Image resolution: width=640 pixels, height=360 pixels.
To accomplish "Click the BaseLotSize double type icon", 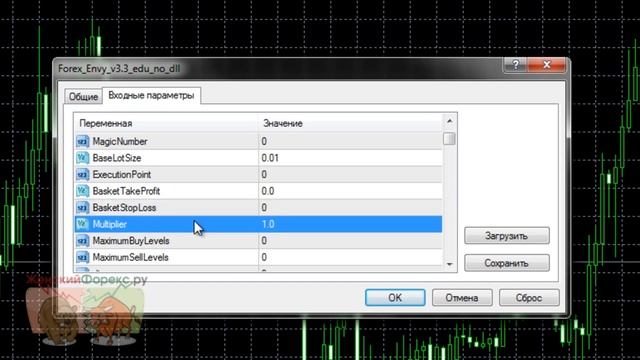I will pyautogui.click(x=82, y=158).
